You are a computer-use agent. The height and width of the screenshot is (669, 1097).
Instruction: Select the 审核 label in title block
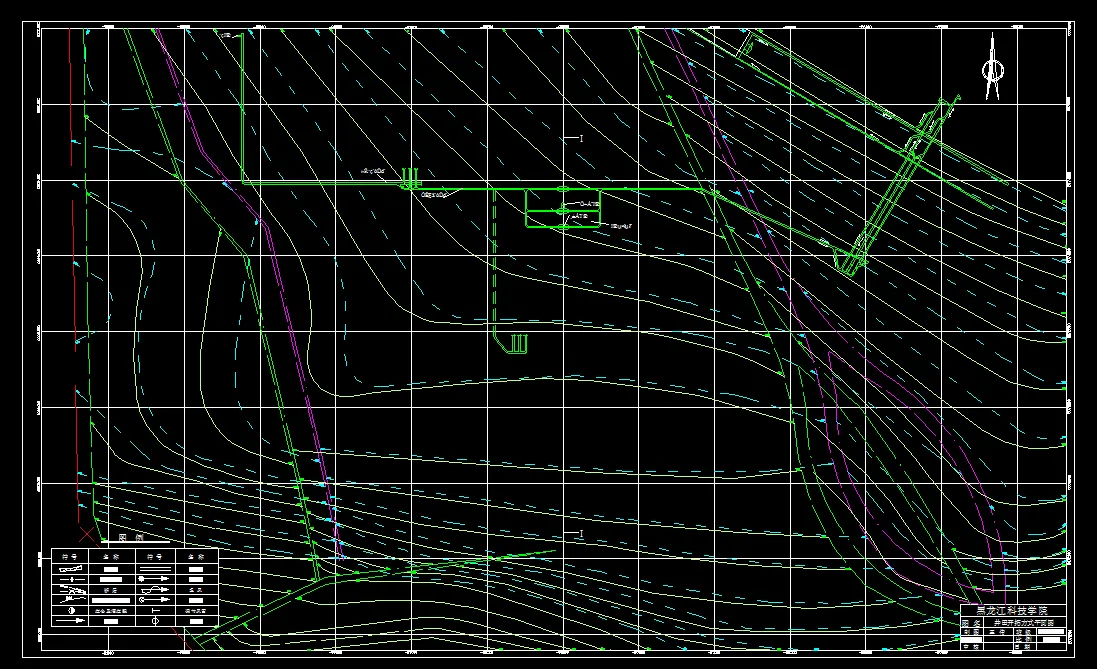(971, 647)
